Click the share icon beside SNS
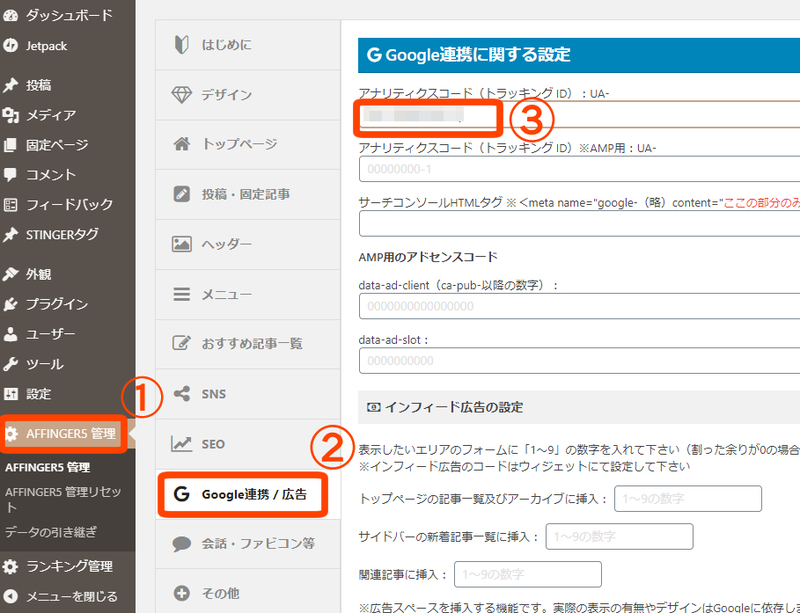The height and width of the screenshot is (613, 800). point(182,394)
